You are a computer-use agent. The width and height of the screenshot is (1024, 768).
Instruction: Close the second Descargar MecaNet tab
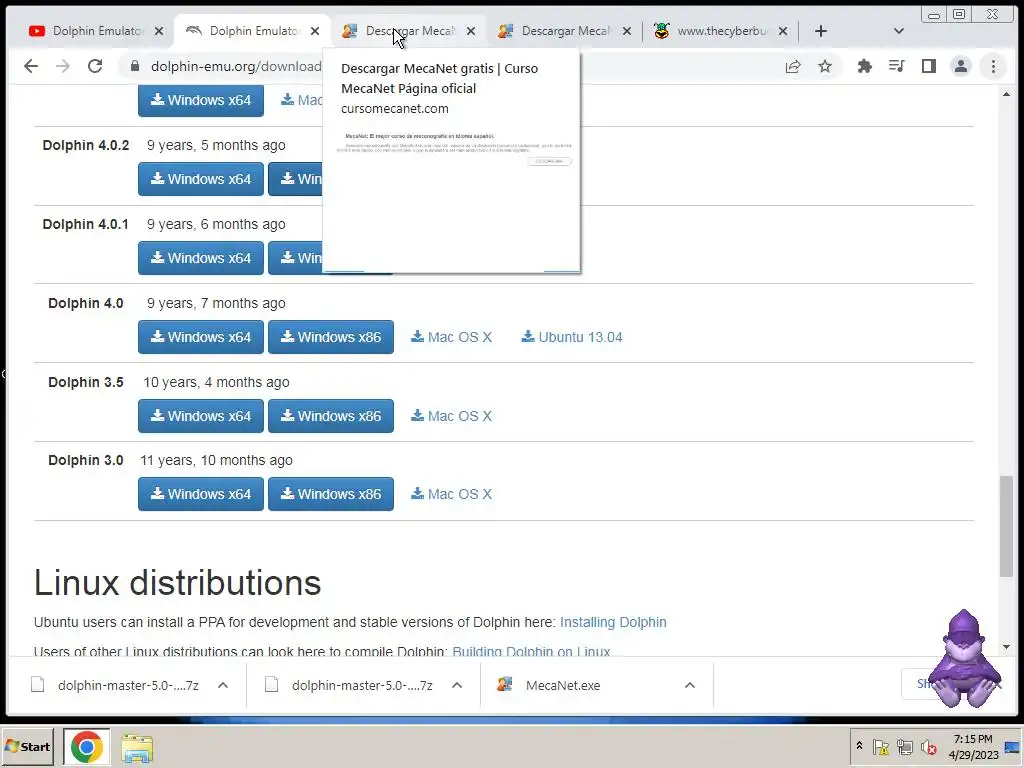pos(627,31)
